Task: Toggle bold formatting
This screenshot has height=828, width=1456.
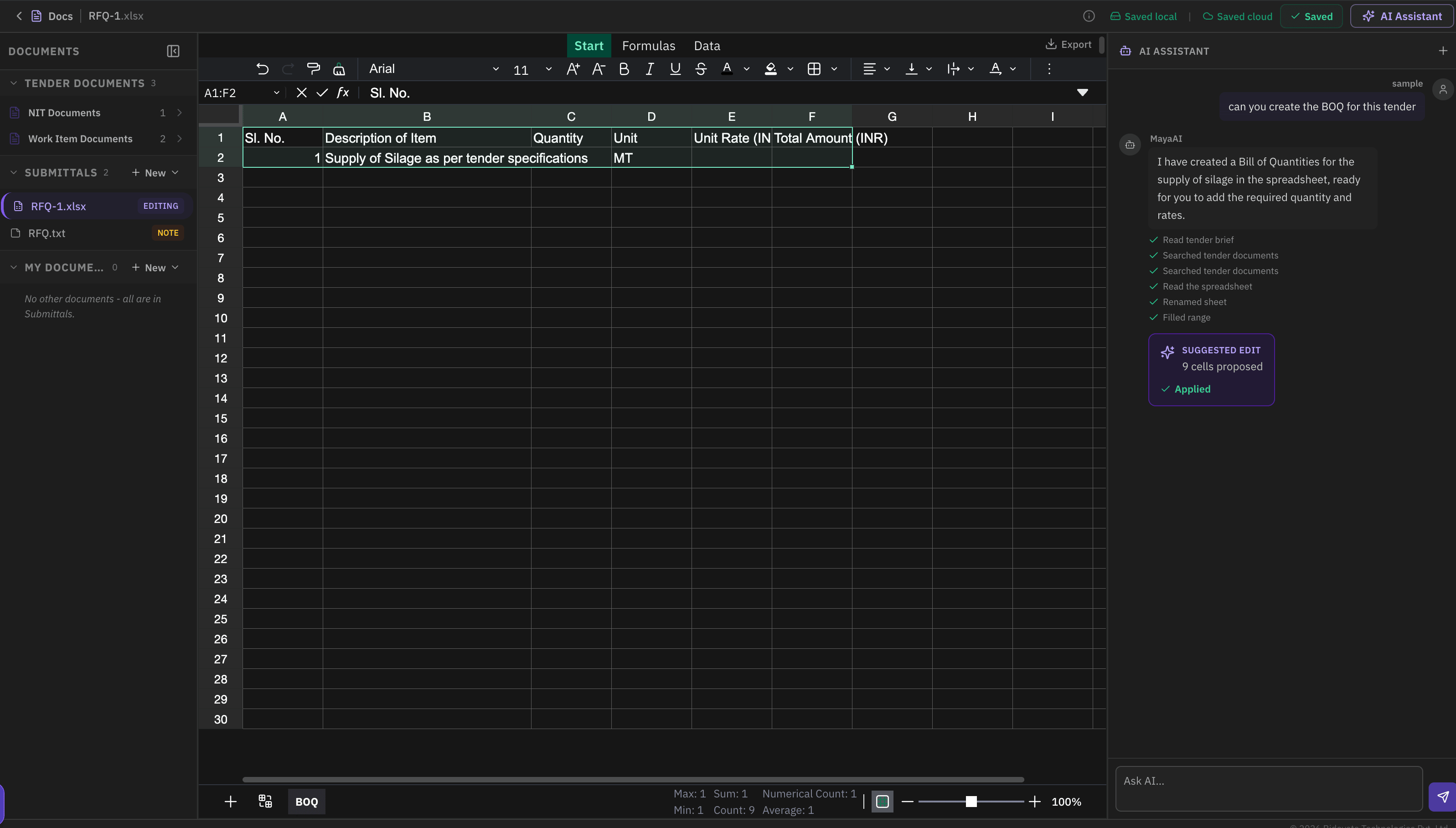Action: coord(624,69)
